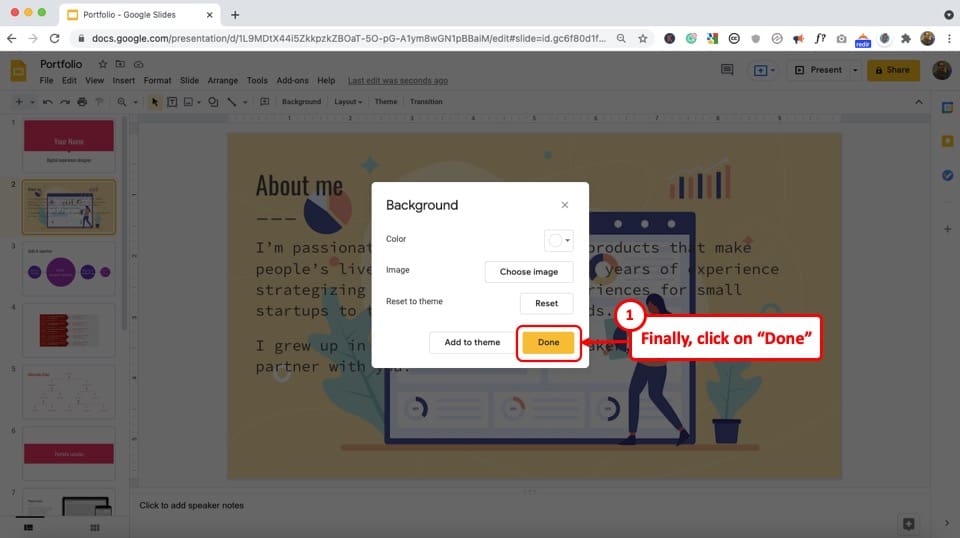
Task: Select slide 1 thumbnail 'Your Name'
Action: 69,144
